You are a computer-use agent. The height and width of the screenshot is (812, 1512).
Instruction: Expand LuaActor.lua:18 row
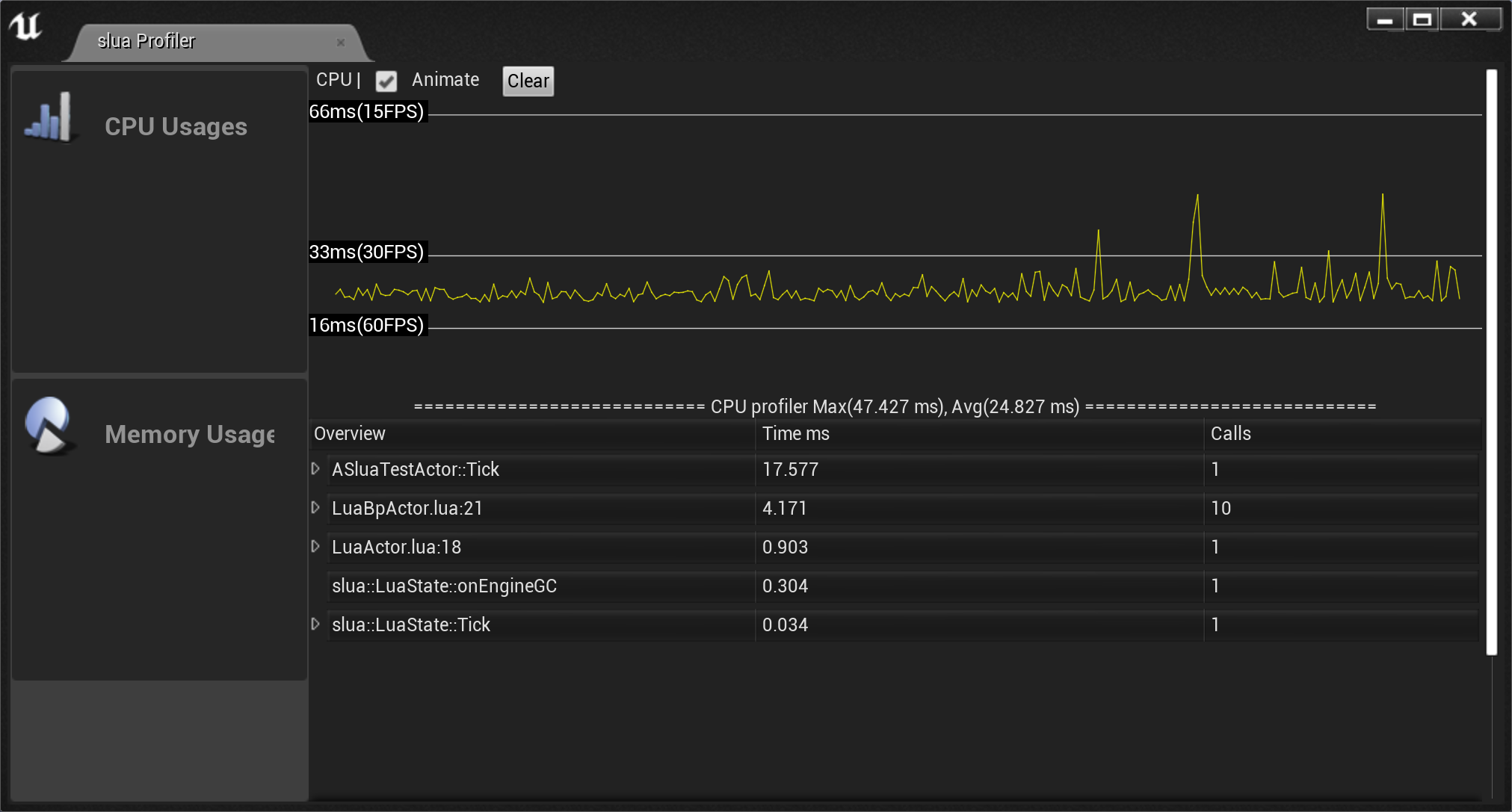315,546
